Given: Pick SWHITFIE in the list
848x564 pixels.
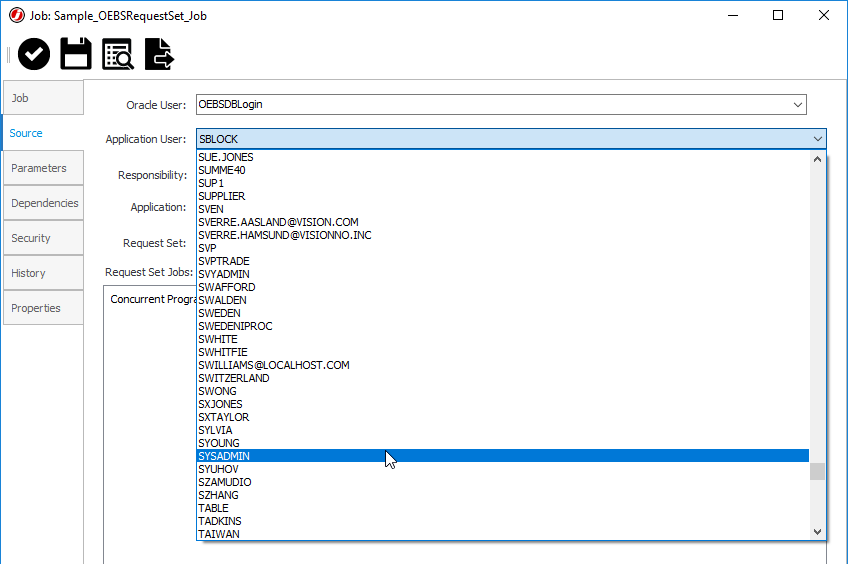Looking at the screenshot, I should coord(503,352).
